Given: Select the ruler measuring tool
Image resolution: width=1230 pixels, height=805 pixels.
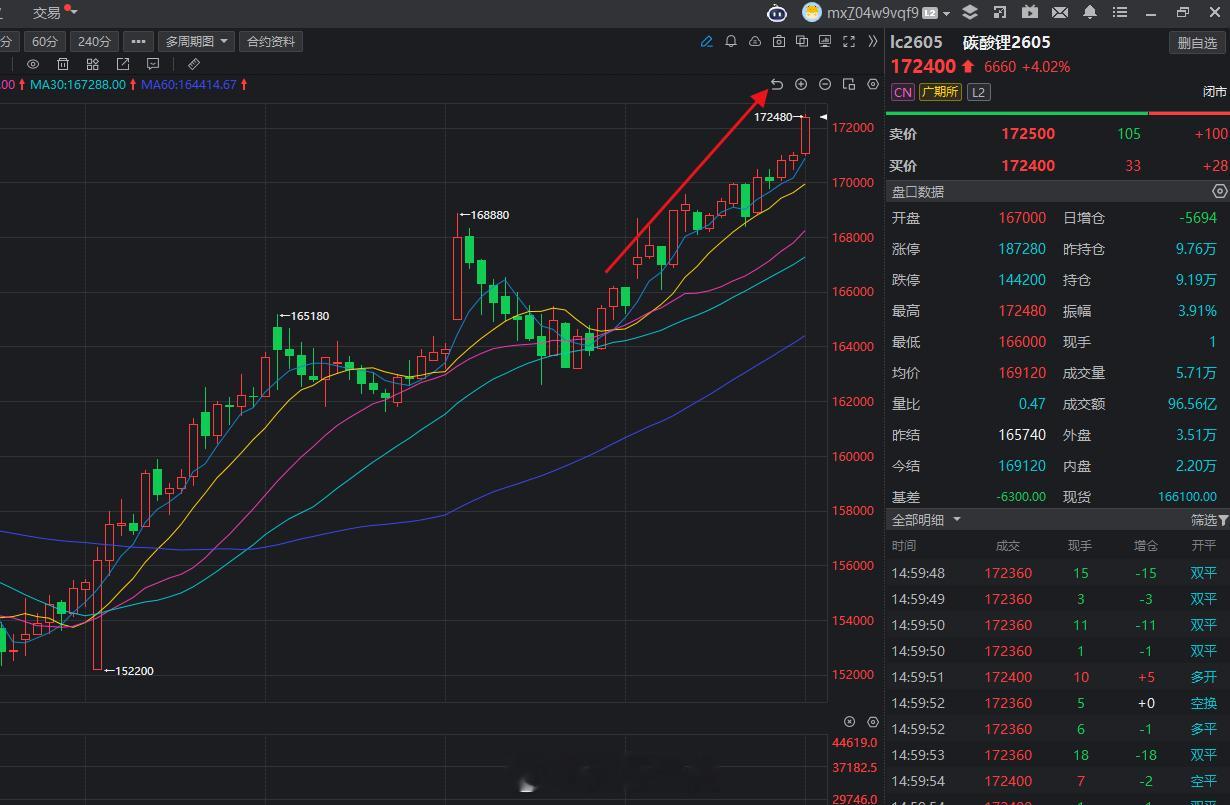Looking at the screenshot, I should click(194, 64).
